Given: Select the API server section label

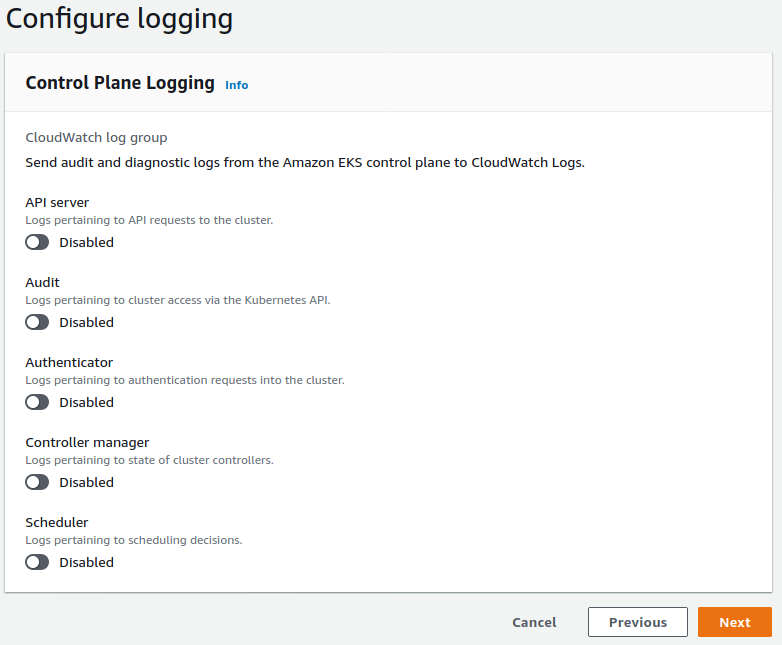Looking at the screenshot, I should coord(57,202).
